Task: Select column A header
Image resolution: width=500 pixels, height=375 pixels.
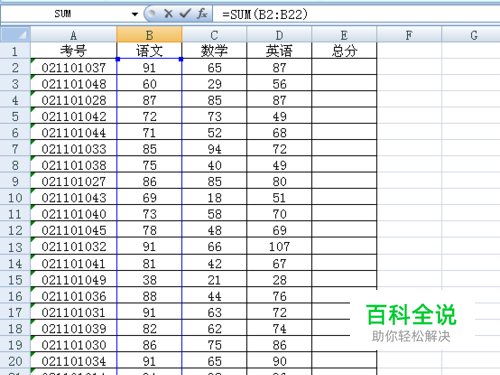Action: point(74,35)
